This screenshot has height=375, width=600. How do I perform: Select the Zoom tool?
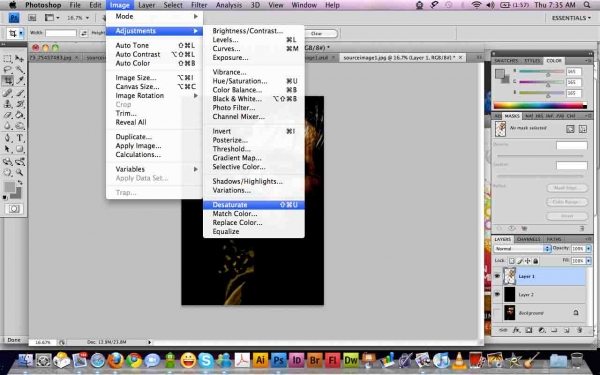tap(20, 173)
